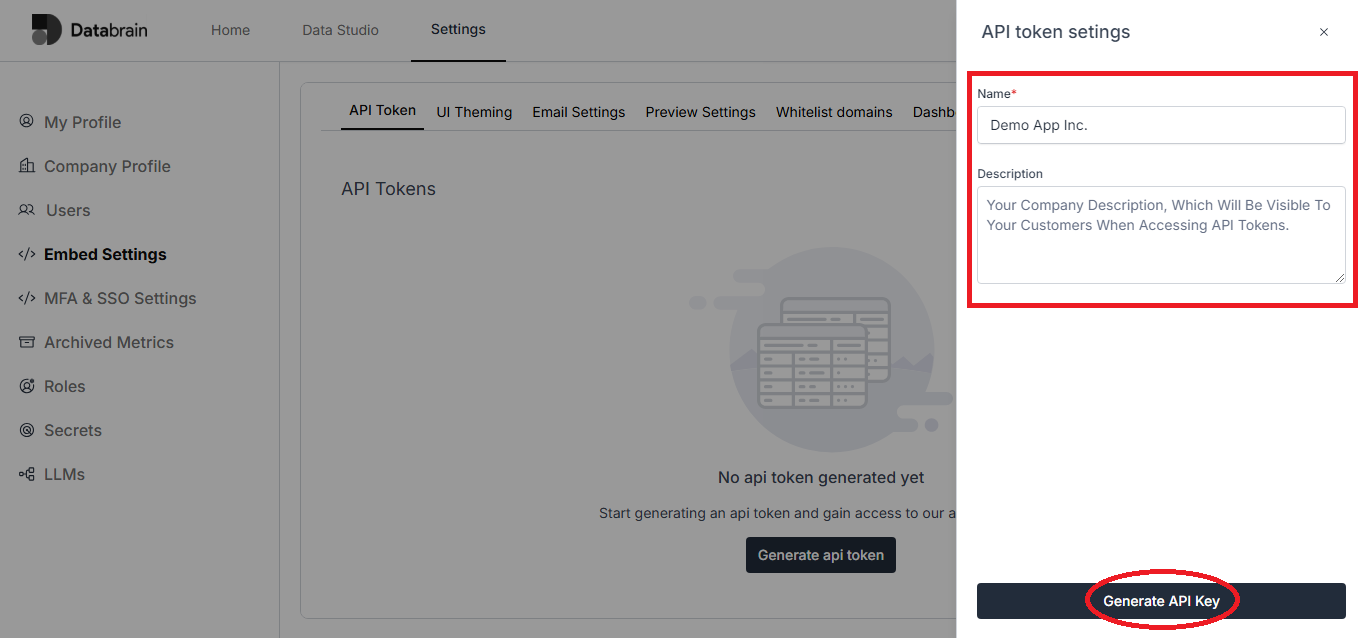
Task: Click the Users people icon
Action: (26, 209)
